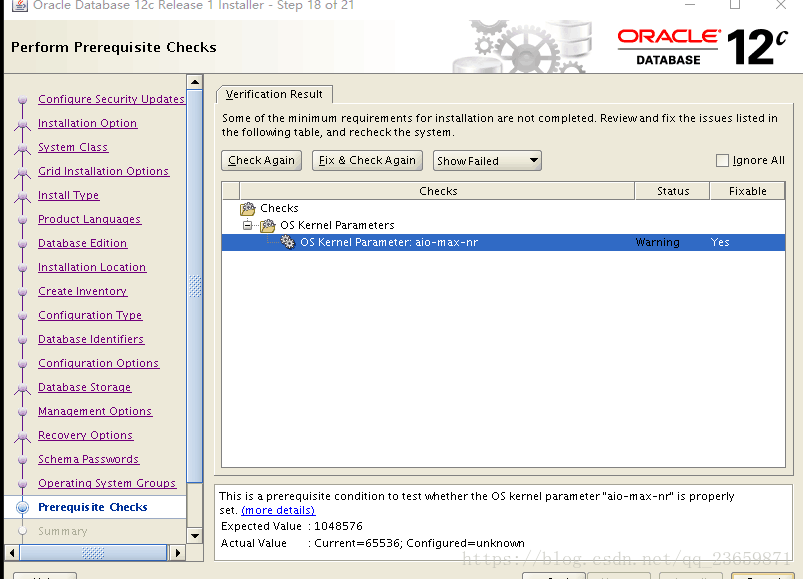Click the System Class step marker
803x579 pixels.
point(22,147)
